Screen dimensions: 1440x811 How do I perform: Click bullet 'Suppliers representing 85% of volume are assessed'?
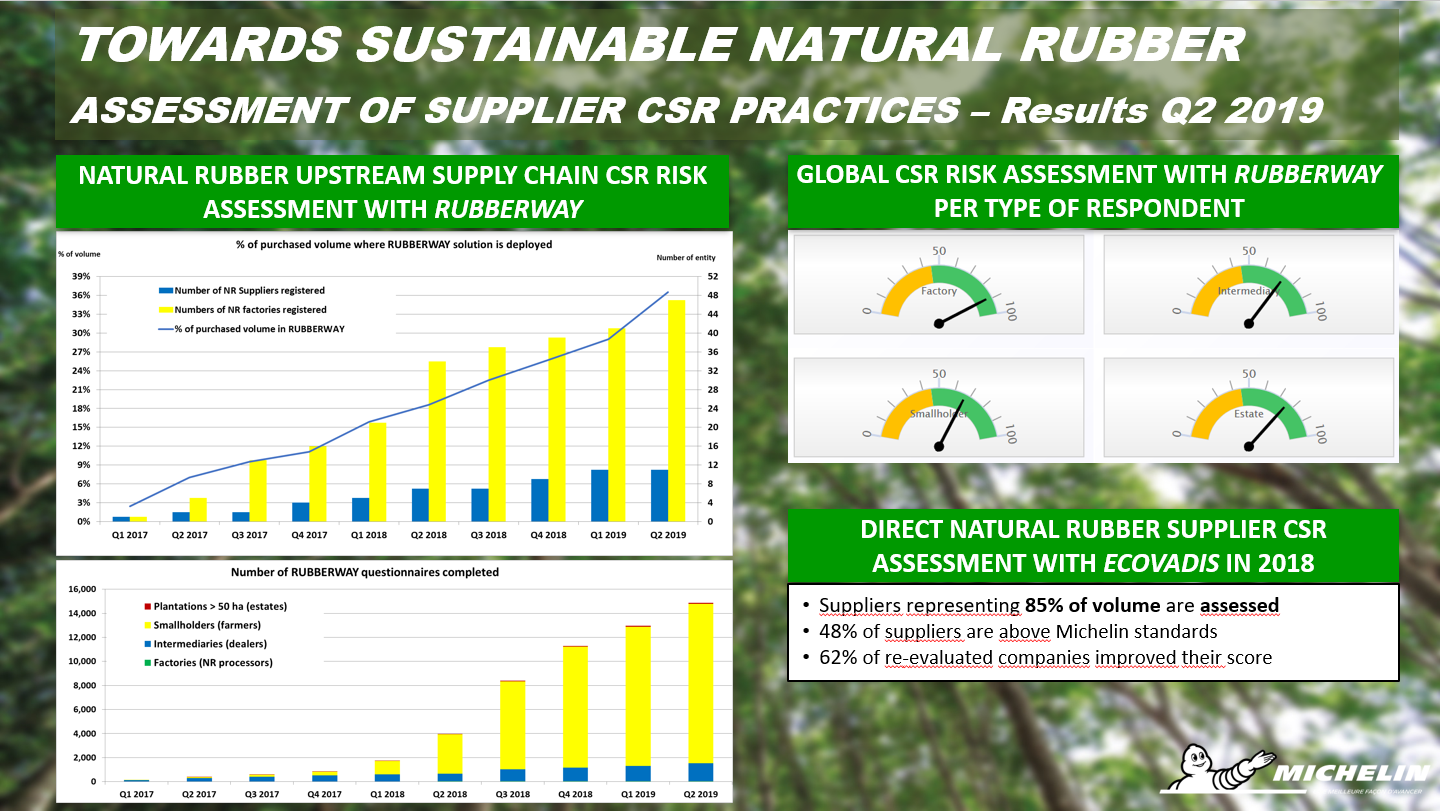pos(1049,605)
